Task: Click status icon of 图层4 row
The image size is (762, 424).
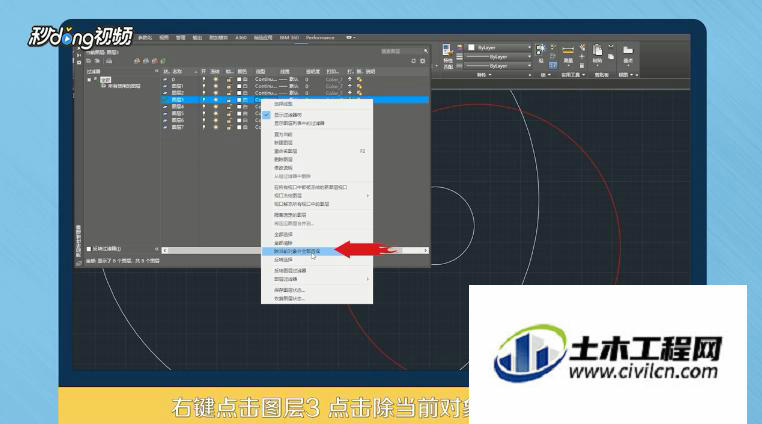Action: pos(166,106)
